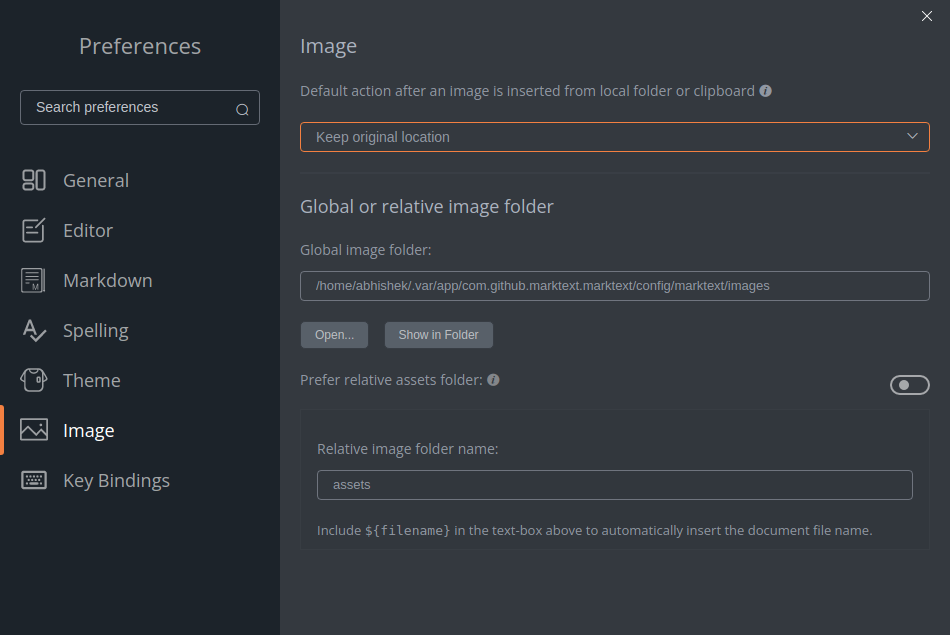The image size is (950, 635).
Task: Switch to the Image preferences section
Action: [x=90, y=430]
